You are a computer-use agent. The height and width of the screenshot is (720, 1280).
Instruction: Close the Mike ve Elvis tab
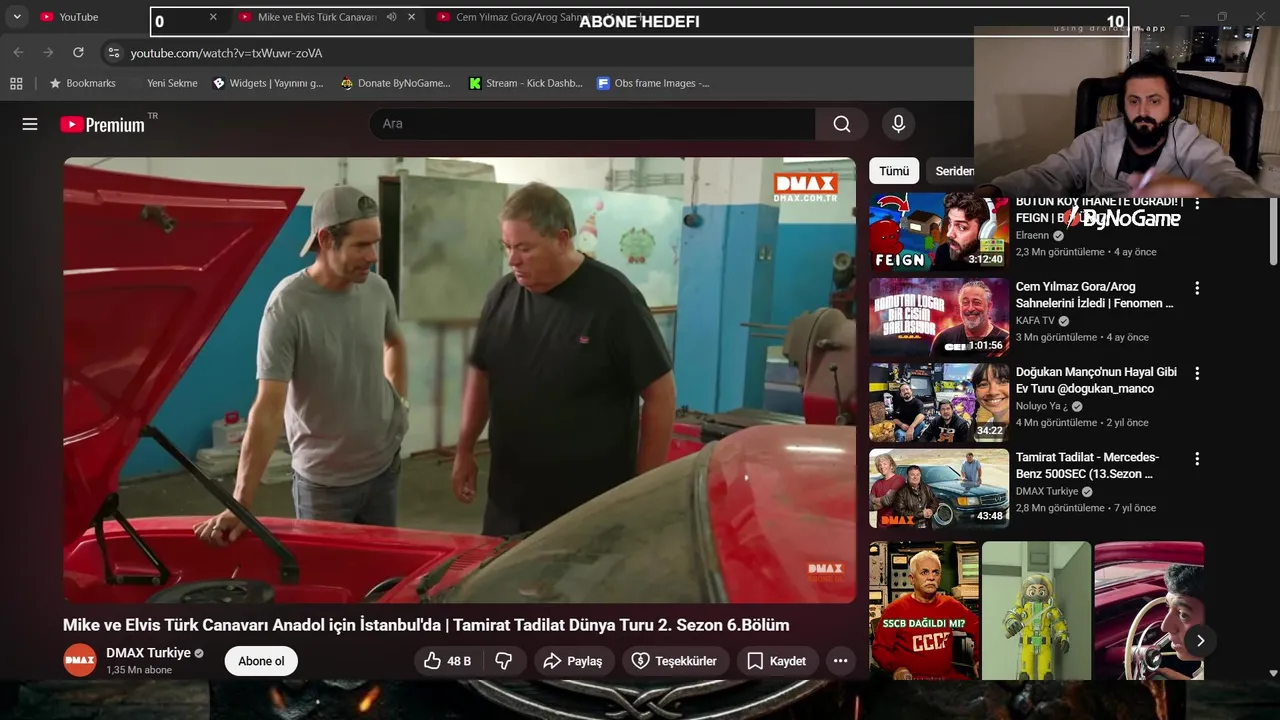pyautogui.click(x=411, y=17)
